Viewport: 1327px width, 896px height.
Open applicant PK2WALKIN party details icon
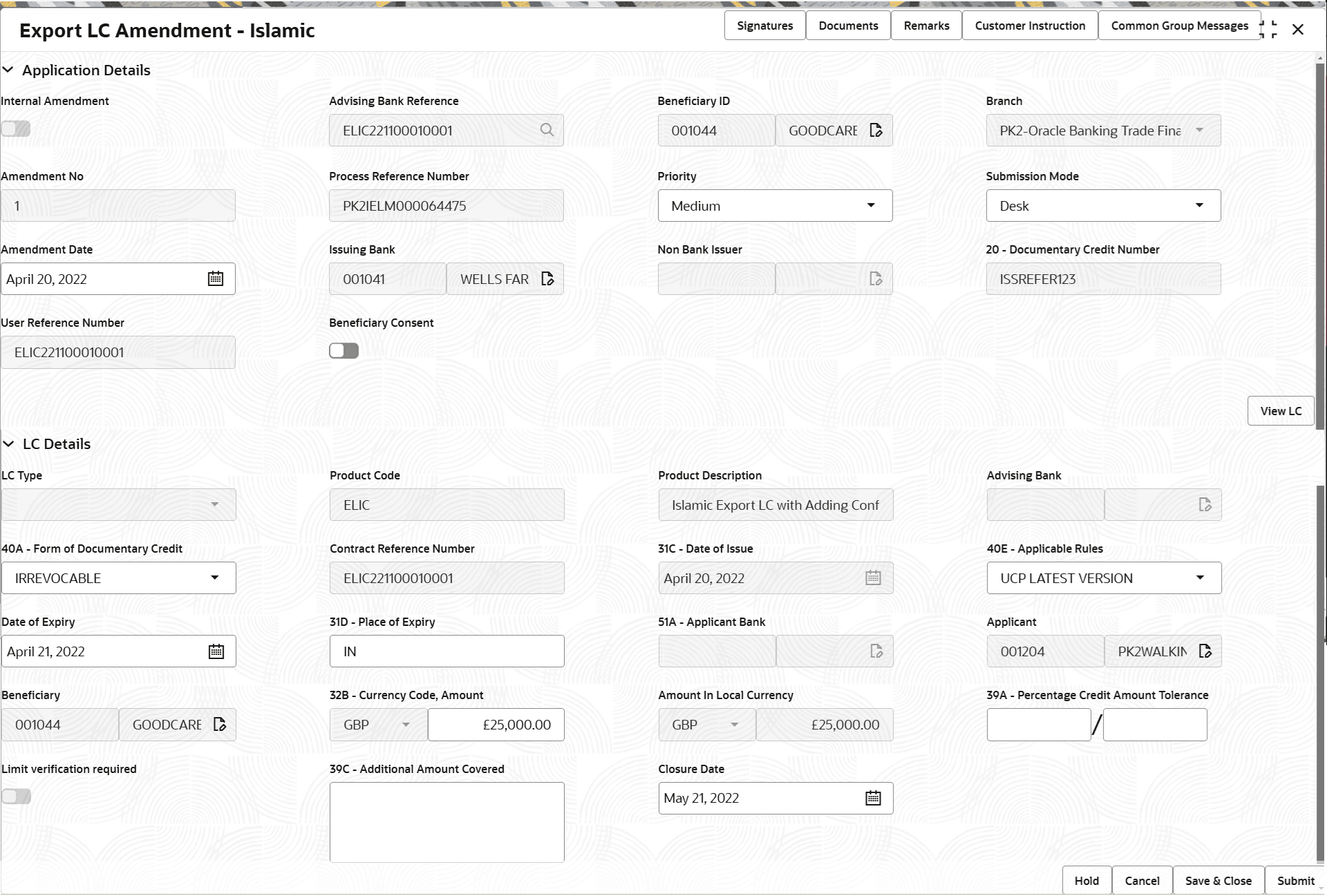click(x=1205, y=651)
